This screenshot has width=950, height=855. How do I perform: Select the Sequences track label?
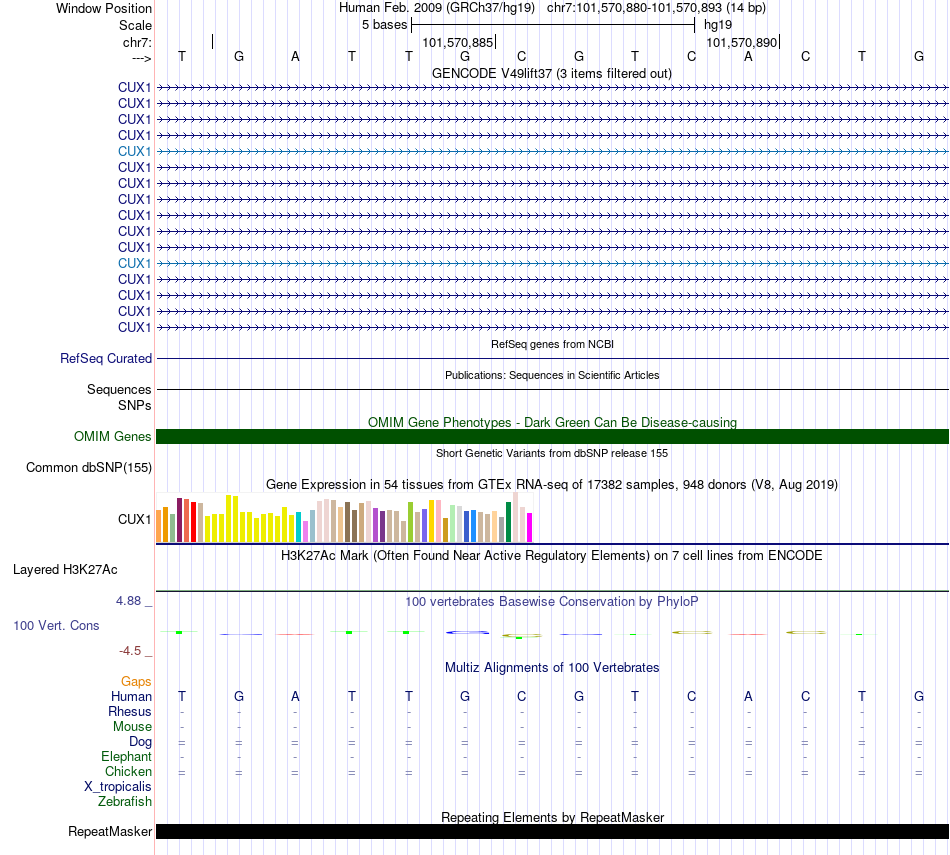coord(119,390)
